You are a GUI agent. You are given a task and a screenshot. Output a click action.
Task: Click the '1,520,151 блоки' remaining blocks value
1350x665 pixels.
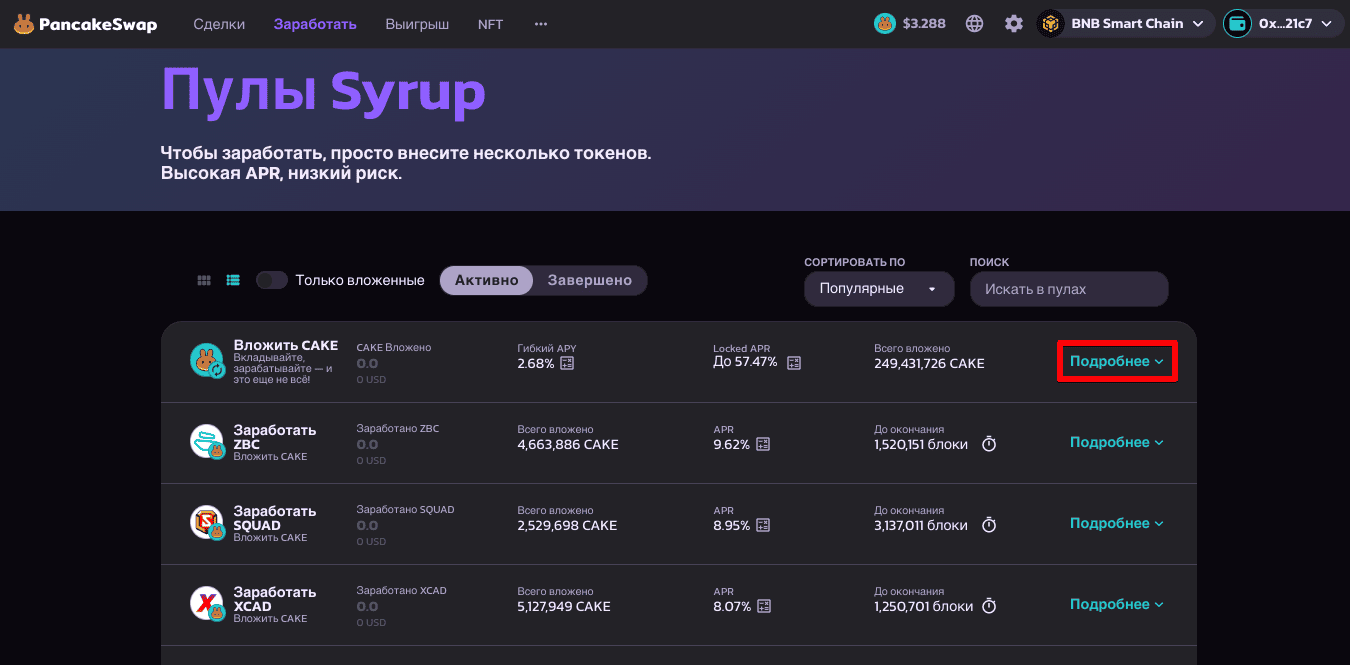point(921,444)
